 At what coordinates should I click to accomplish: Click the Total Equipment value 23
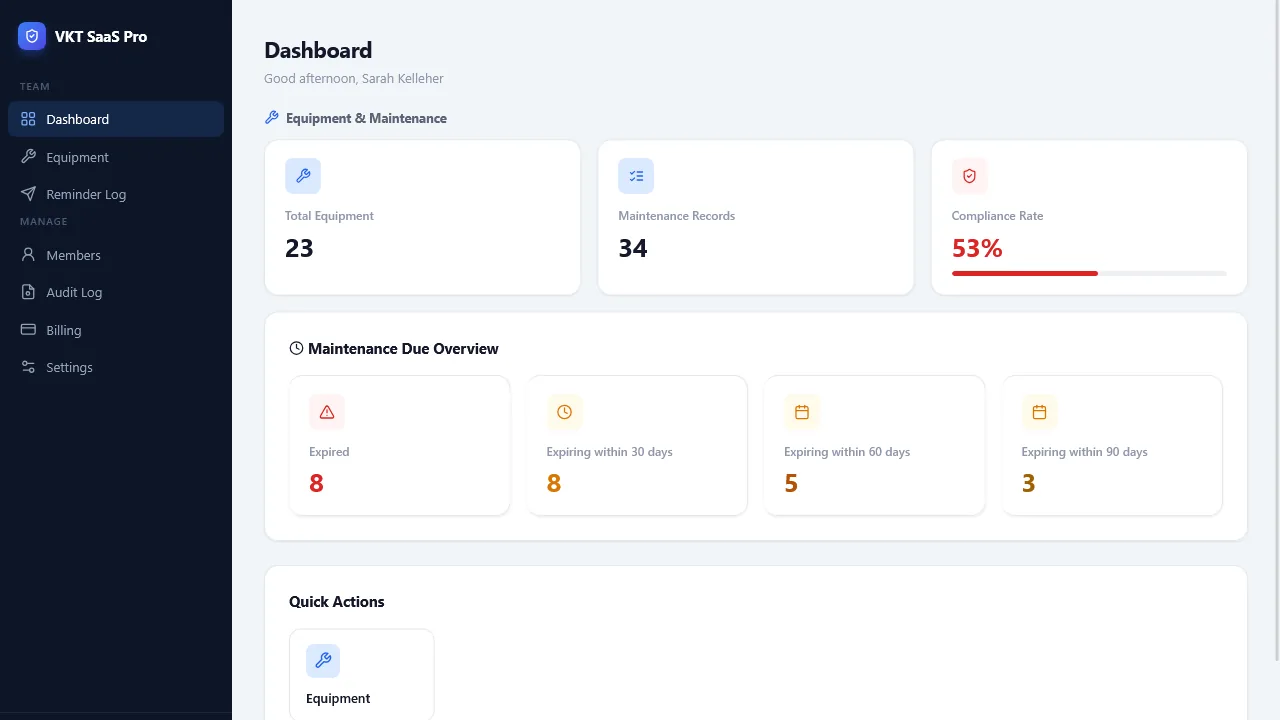click(x=299, y=248)
